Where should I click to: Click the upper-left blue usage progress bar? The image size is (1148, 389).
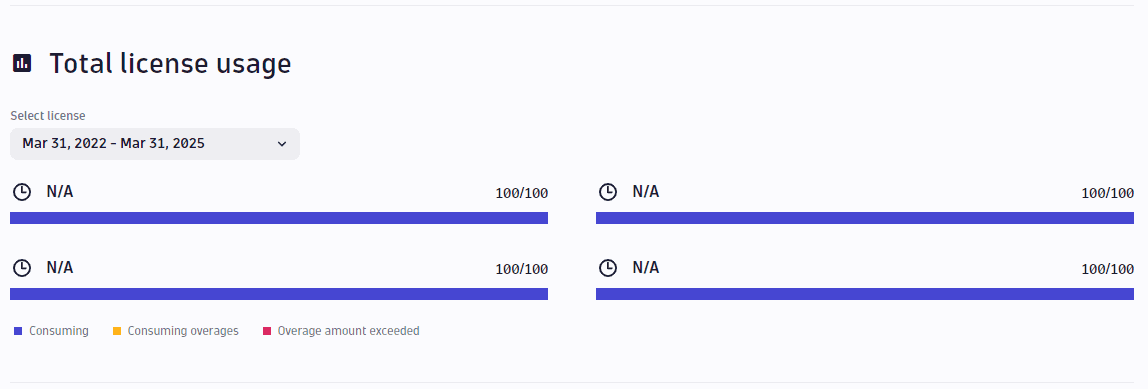pyautogui.click(x=279, y=218)
